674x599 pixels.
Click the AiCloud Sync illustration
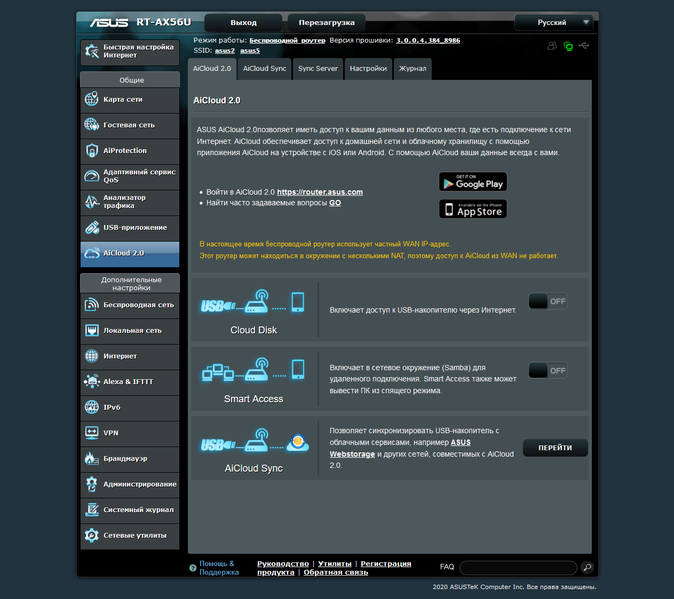254,440
